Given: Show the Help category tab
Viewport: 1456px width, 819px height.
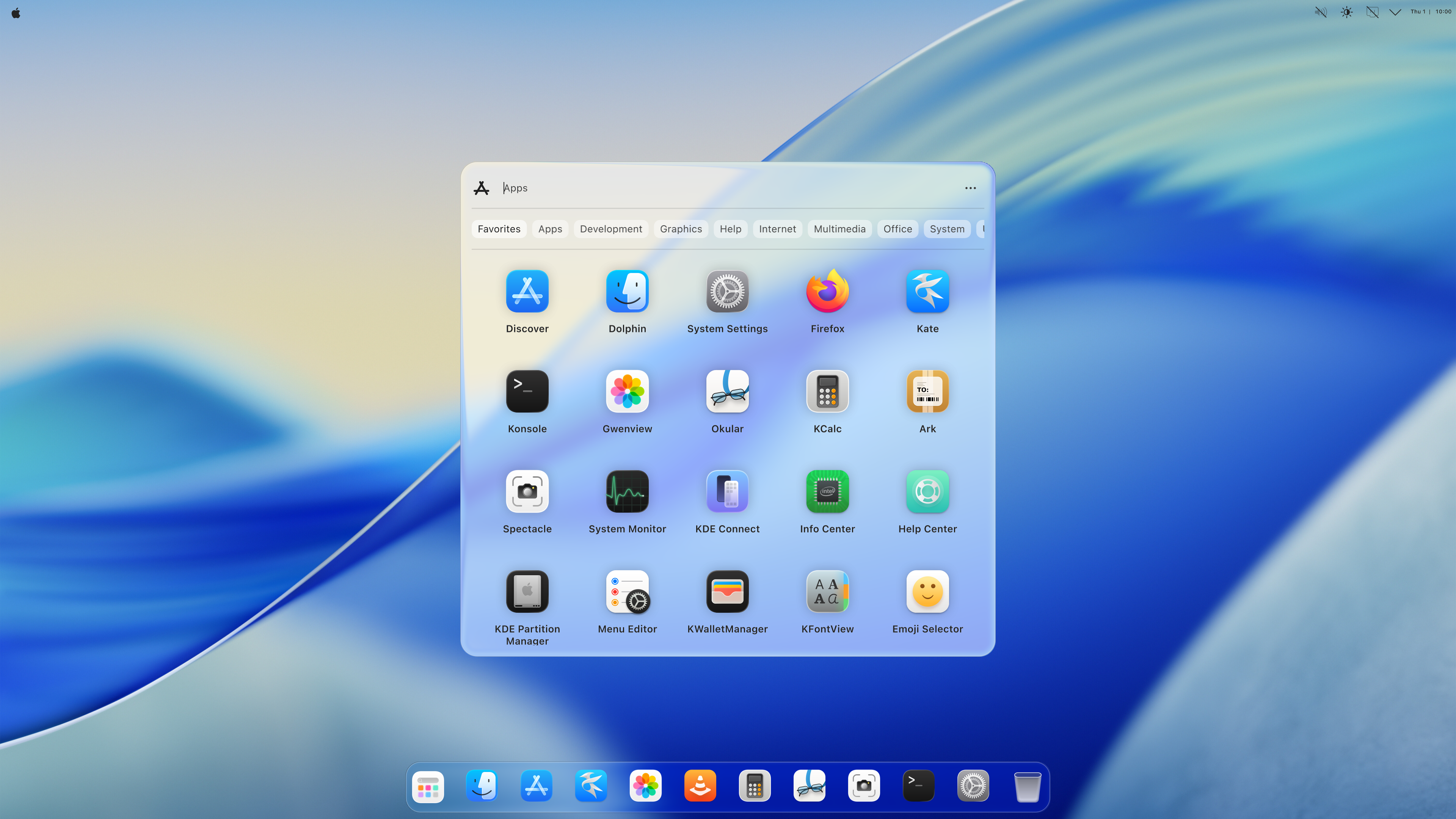Looking at the screenshot, I should point(730,229).
